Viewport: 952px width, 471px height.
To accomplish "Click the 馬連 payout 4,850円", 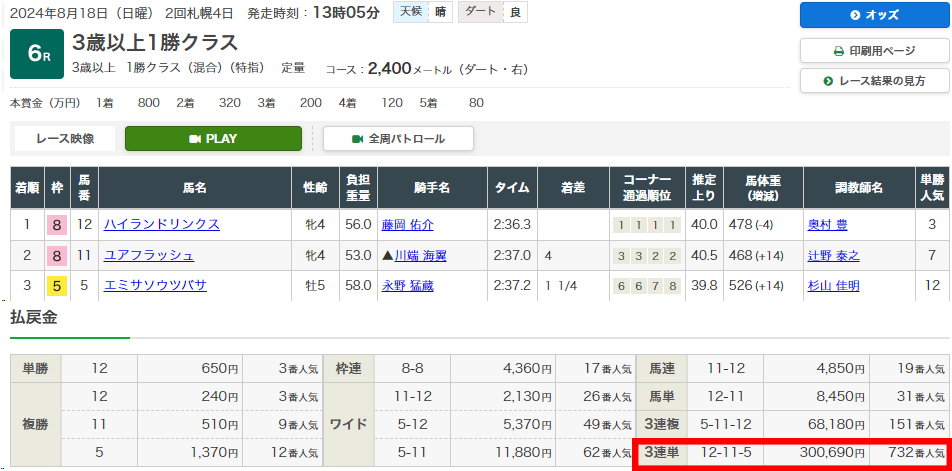I will tap(842, 368).
